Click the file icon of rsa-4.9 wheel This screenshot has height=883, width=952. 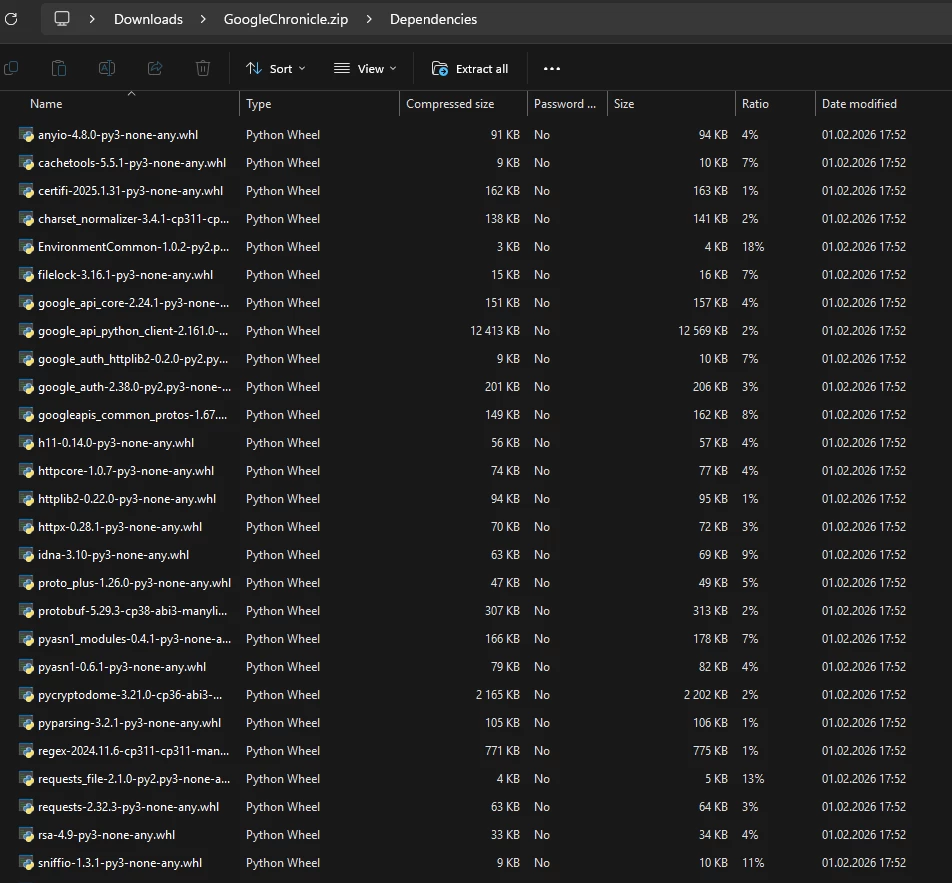coord(26,834)
